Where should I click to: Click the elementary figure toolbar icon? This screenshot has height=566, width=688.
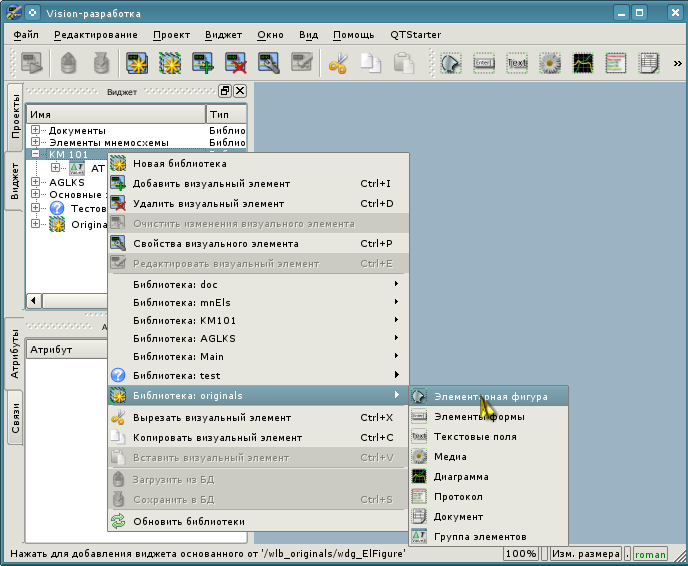(x=452, y=64)
